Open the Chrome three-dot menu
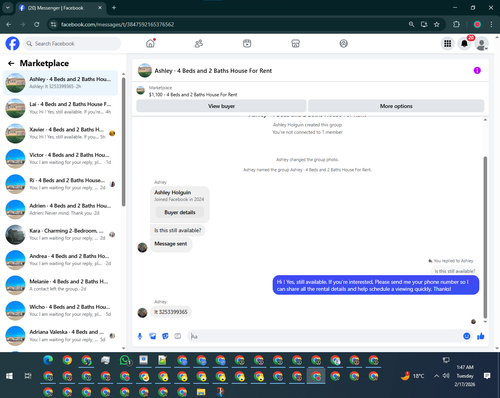The width and height of the screenshot is (500, 398). (491, 24)
